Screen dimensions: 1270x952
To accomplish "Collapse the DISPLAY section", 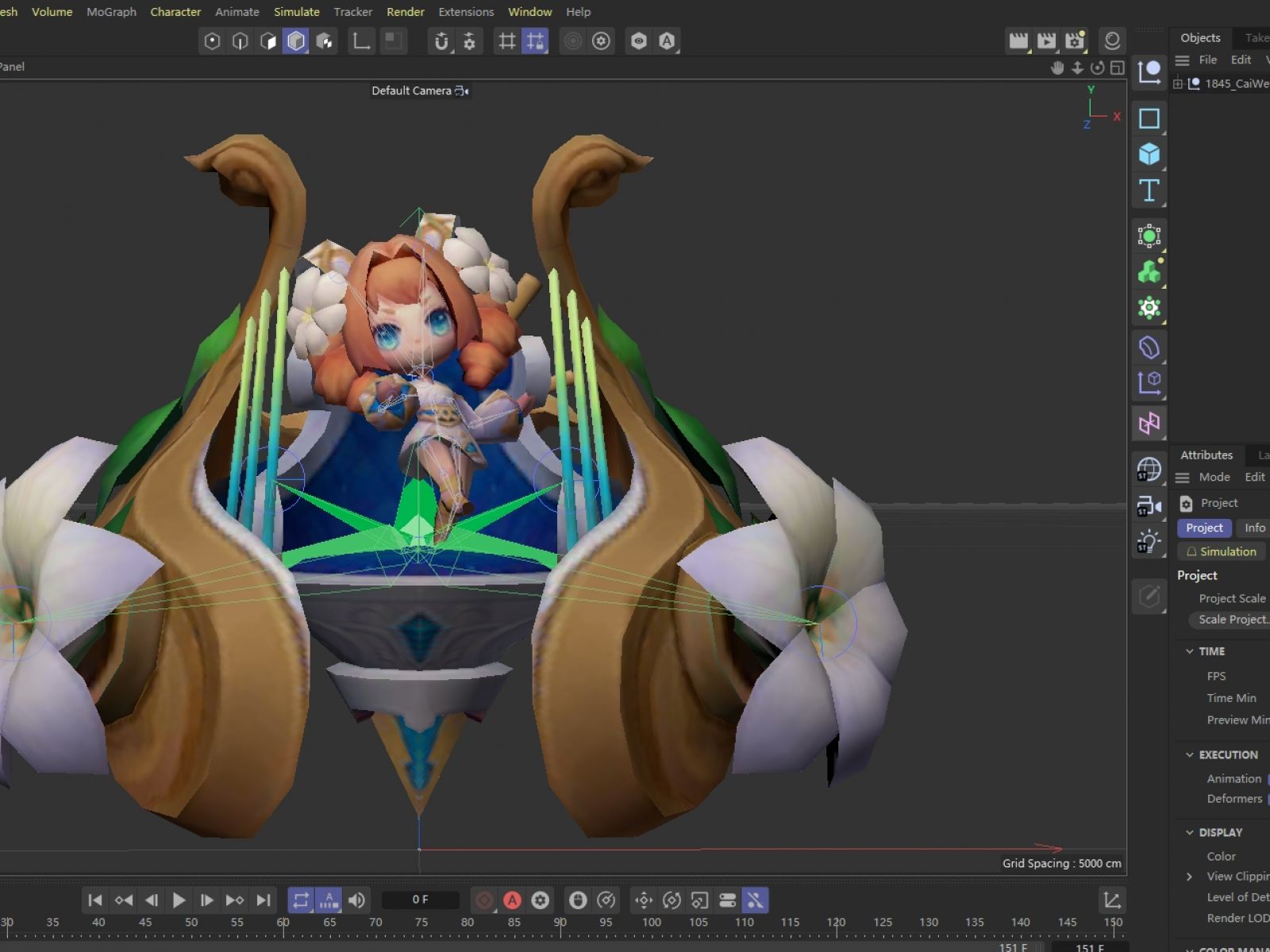I will pos(1189,833).
